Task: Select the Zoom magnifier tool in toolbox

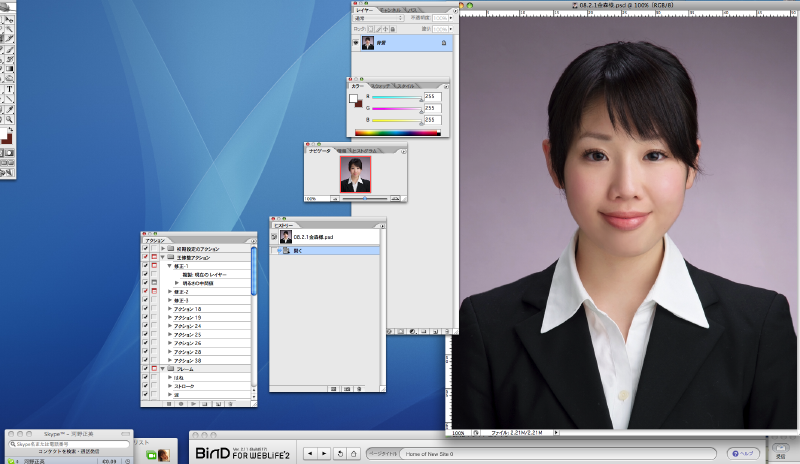Action: click(x=9, y=119)
